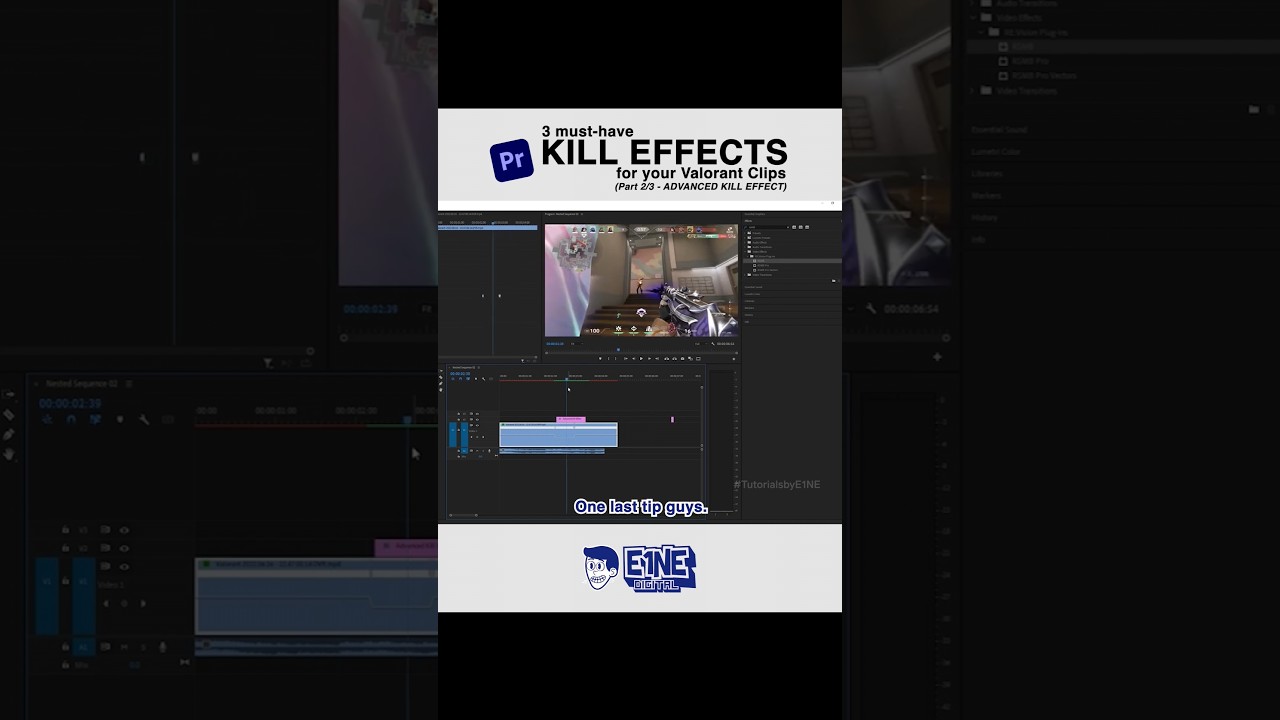Expand the Video Transitions folder

point(745,275)
